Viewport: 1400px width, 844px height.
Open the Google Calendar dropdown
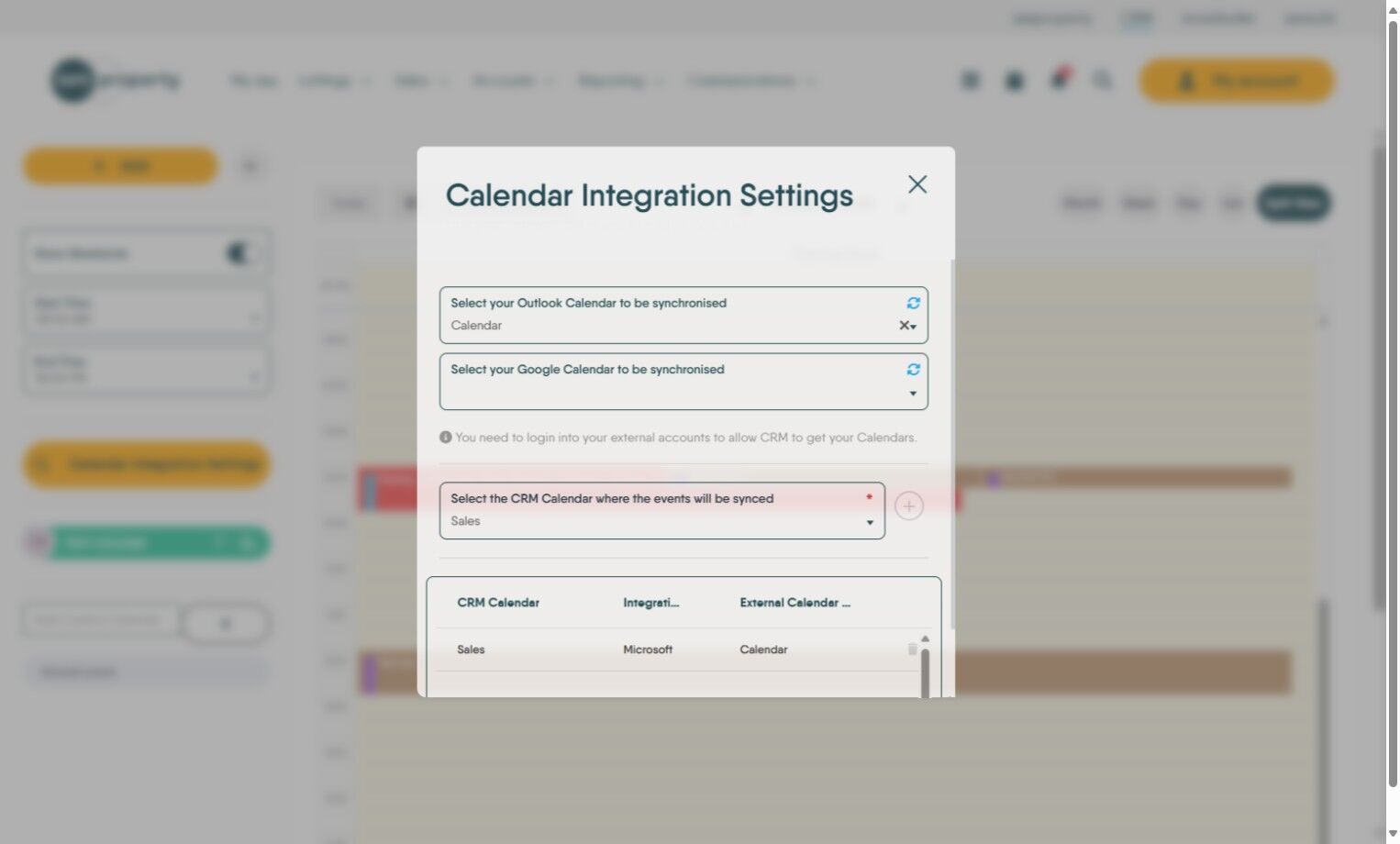click(913, 394)
